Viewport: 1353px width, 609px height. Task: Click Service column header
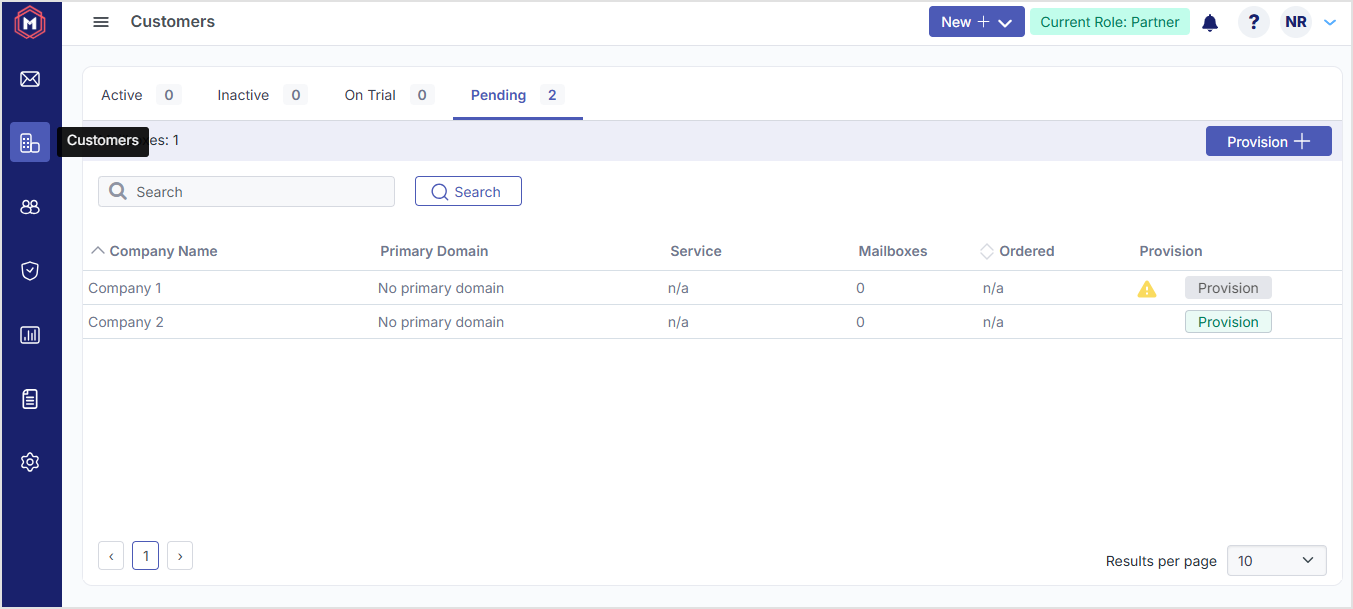[696, 251]
